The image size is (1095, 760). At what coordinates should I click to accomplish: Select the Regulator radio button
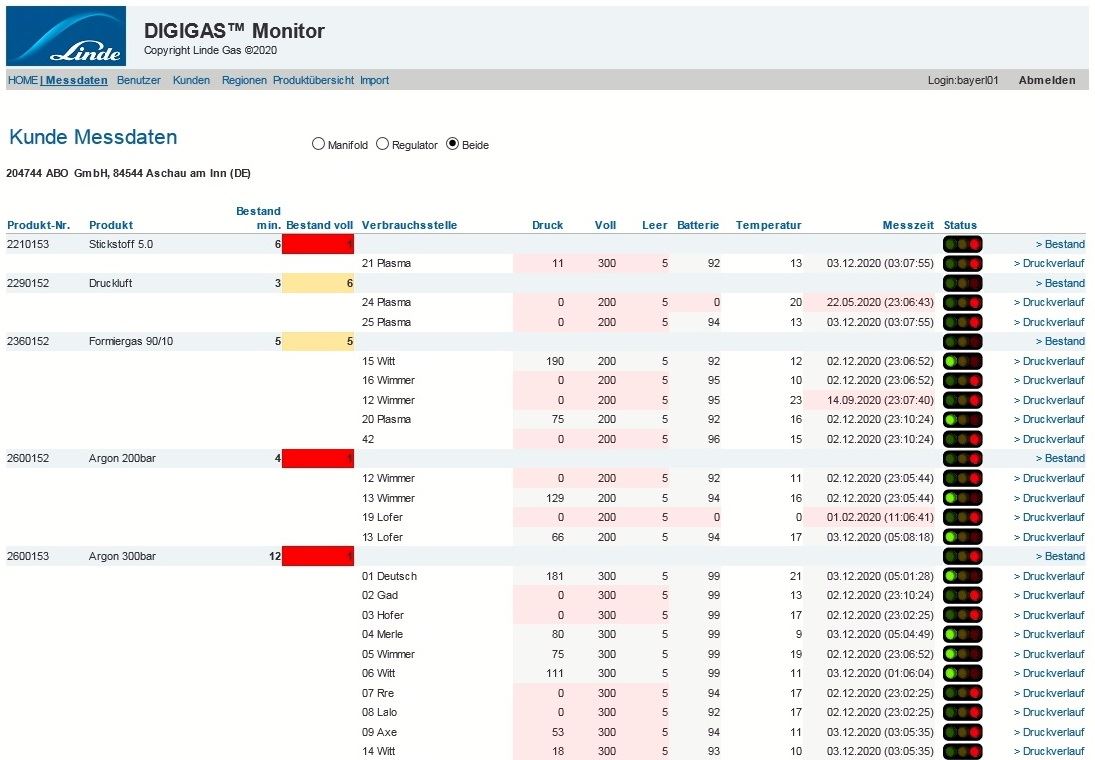(382, 144)
